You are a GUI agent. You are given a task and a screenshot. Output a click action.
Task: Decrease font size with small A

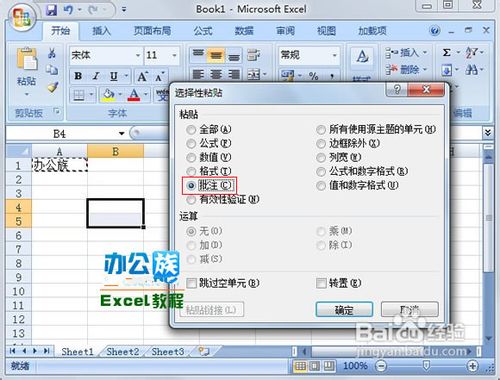159,77
